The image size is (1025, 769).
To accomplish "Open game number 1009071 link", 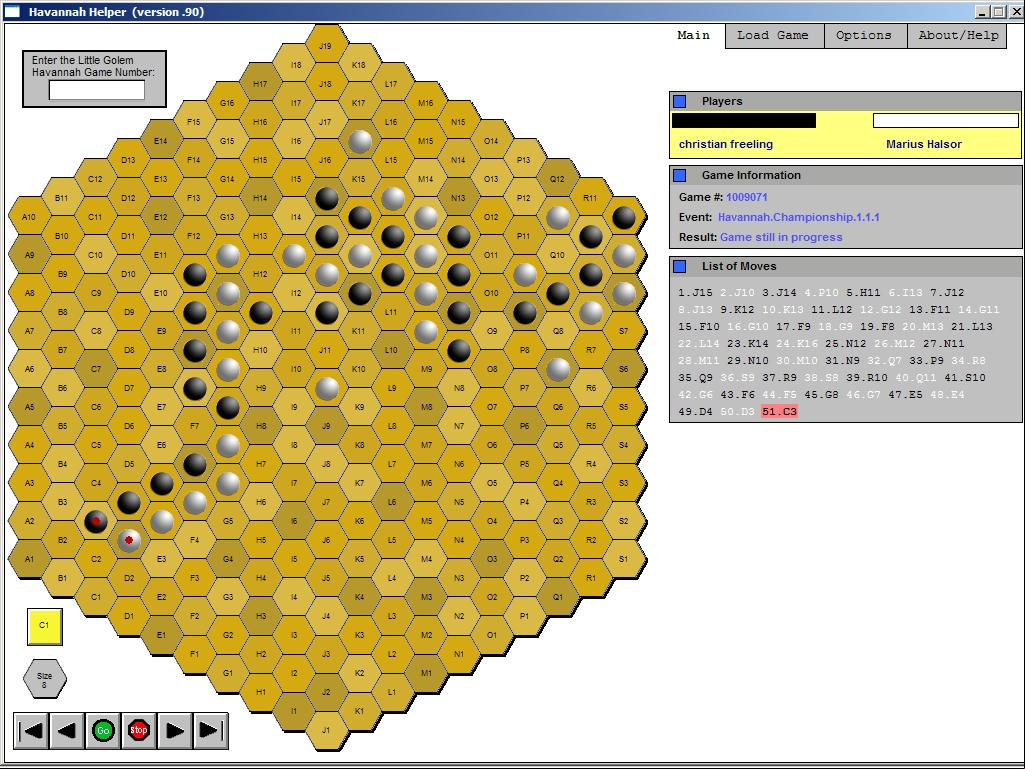I will tap(747, 197).
